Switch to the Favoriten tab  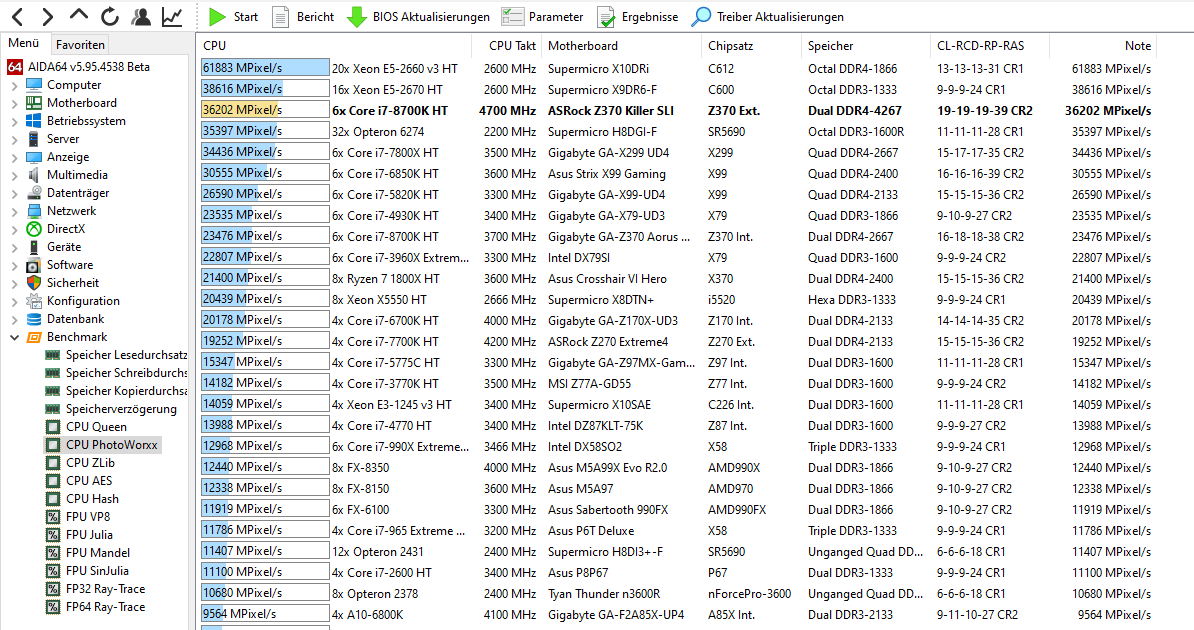coord(80,44)
